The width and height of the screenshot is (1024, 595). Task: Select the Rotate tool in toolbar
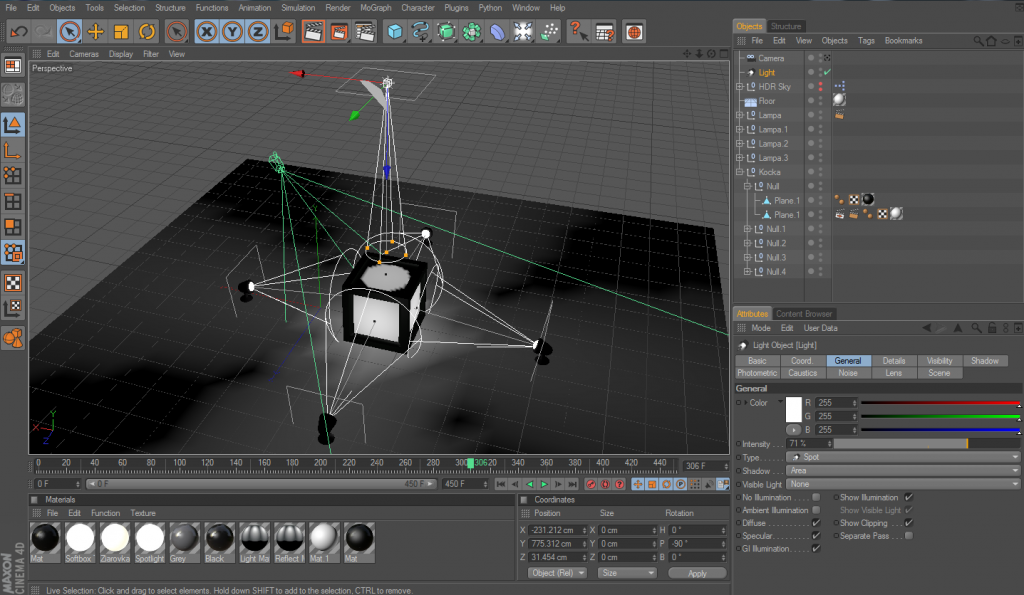tap(147, 32)
